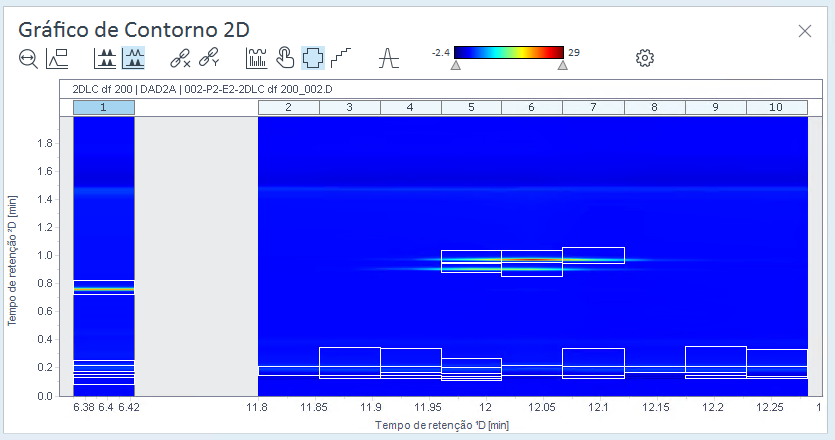Select cut number 3 header
Image resolution: width=835 pixels, height=440 pixels.
tap(350, 107)
